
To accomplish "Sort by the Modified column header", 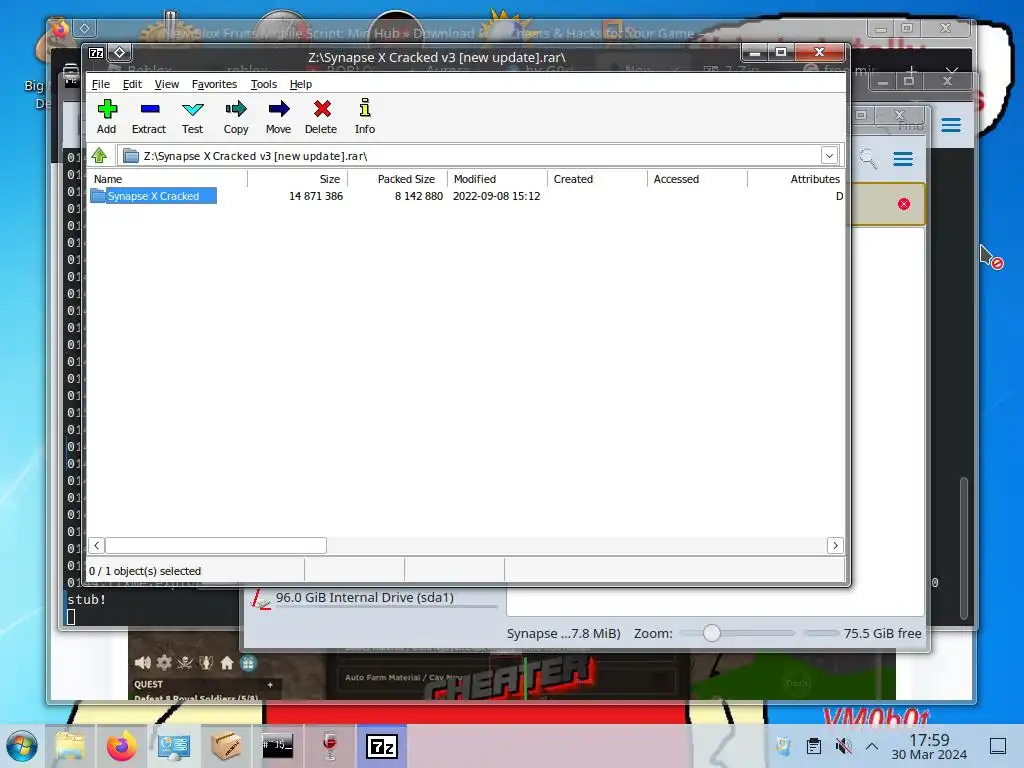I will pyautogui.click(x=497, y=179).
